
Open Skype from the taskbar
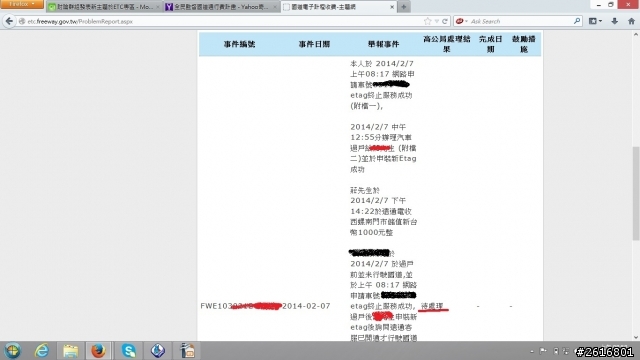click(129, 351)
